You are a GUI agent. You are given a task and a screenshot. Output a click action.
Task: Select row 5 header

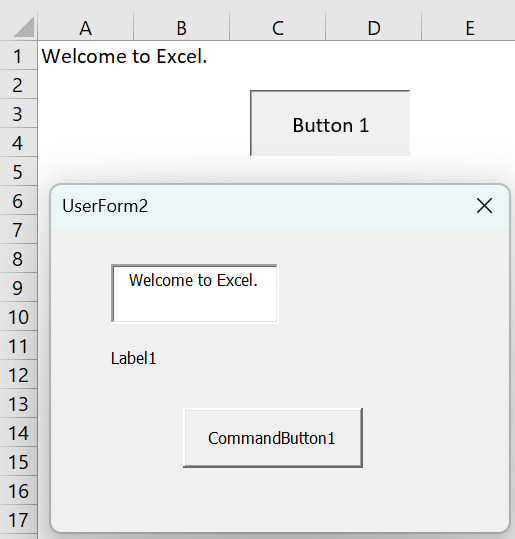tap(18, 172)
